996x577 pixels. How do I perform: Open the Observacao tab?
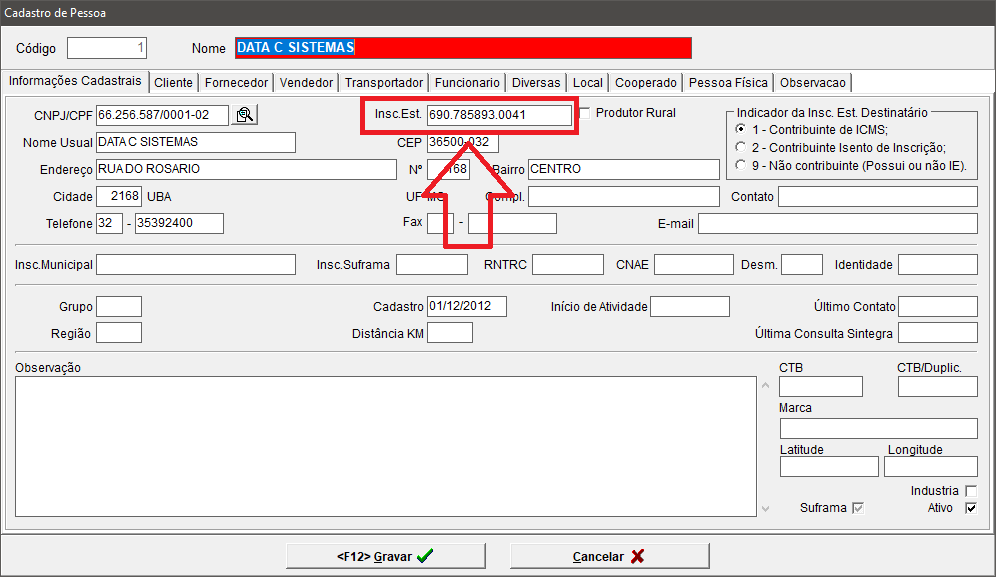click(x=813, y=83)
